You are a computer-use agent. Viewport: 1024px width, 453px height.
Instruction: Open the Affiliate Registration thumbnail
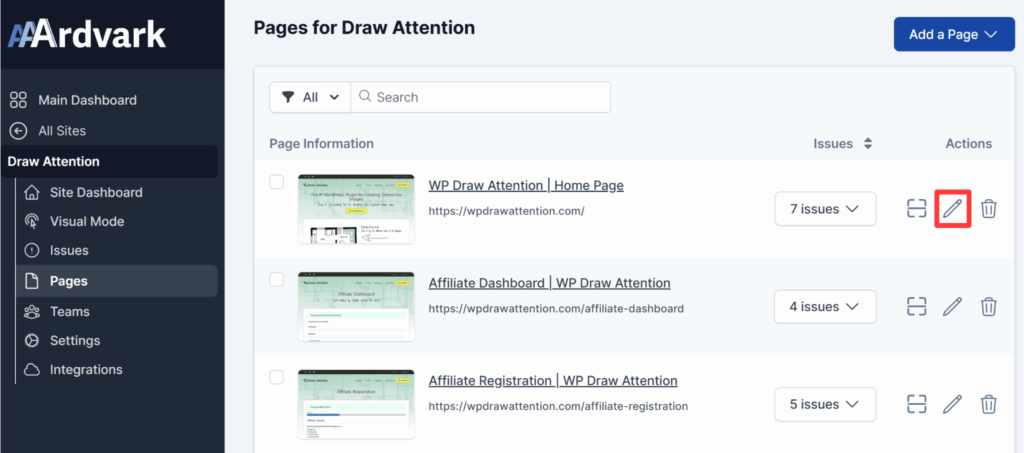click(x=356, y=404)
